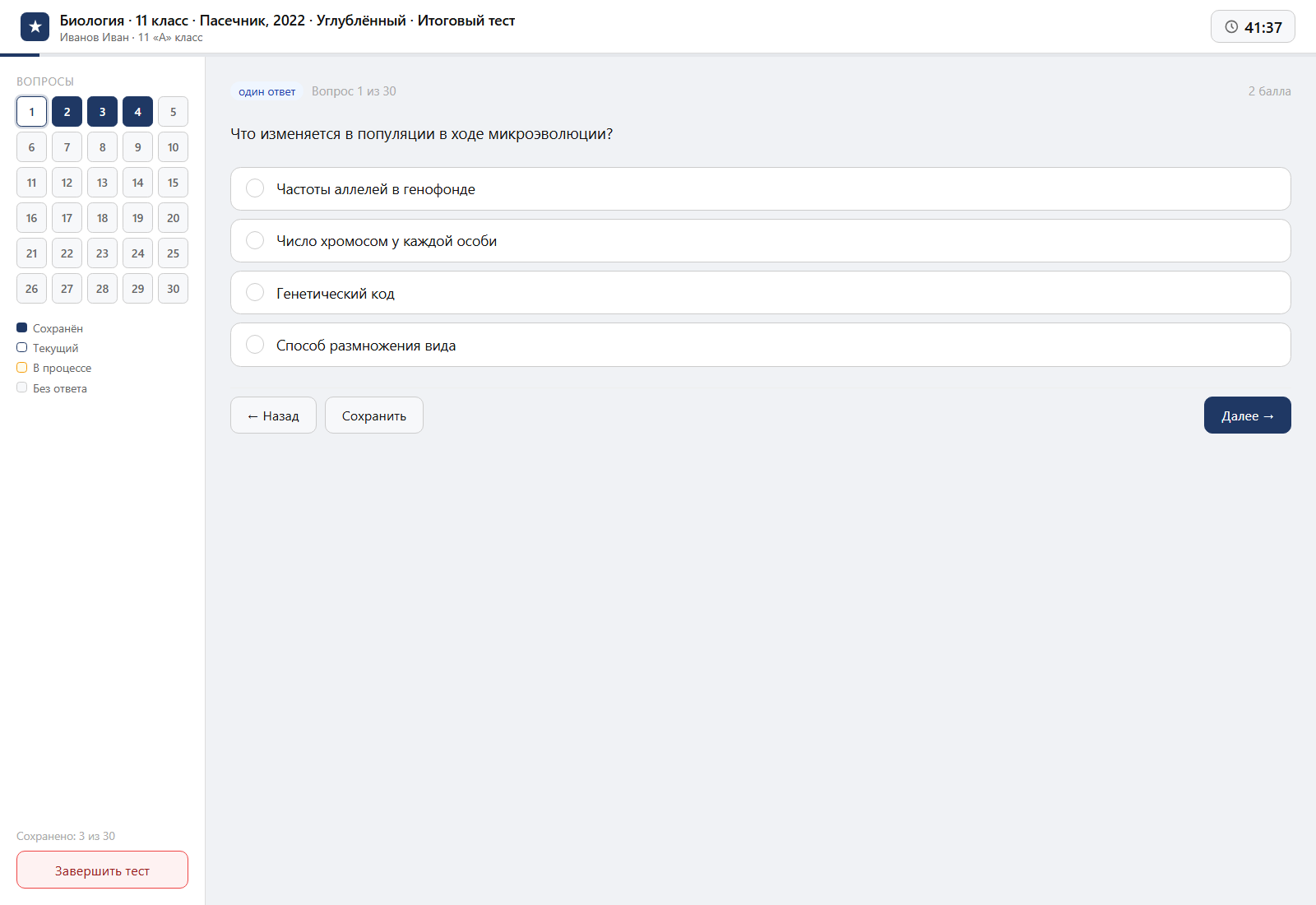
Task: Click the "2 балла" score label
Action: click(1269, 91)
